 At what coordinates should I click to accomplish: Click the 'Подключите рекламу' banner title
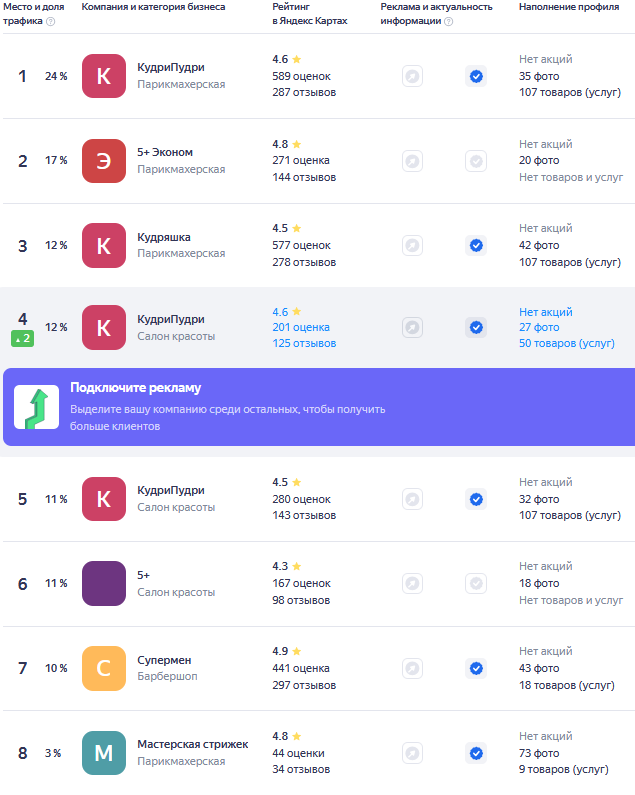(136, 388)
